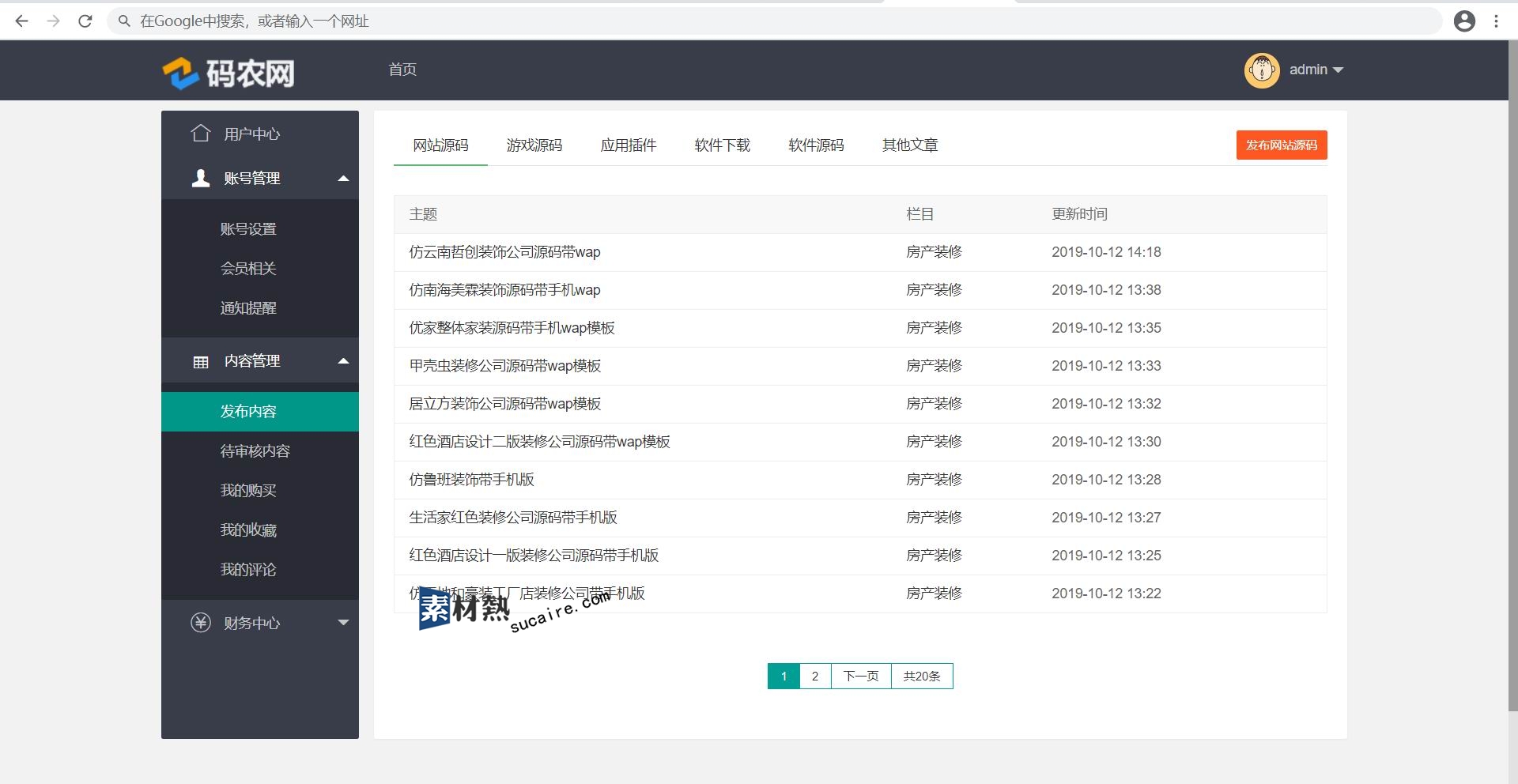Expand the 财务中心 section arrow
Image resolution: width=1518 pixels, height=784 pixels.
point(343,623)
